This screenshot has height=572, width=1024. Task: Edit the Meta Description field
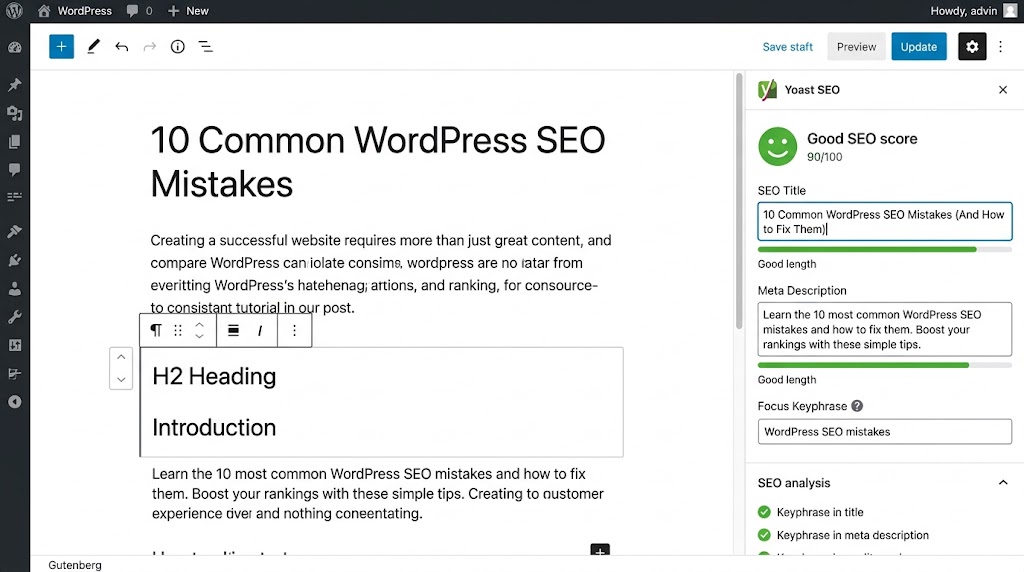885,329
